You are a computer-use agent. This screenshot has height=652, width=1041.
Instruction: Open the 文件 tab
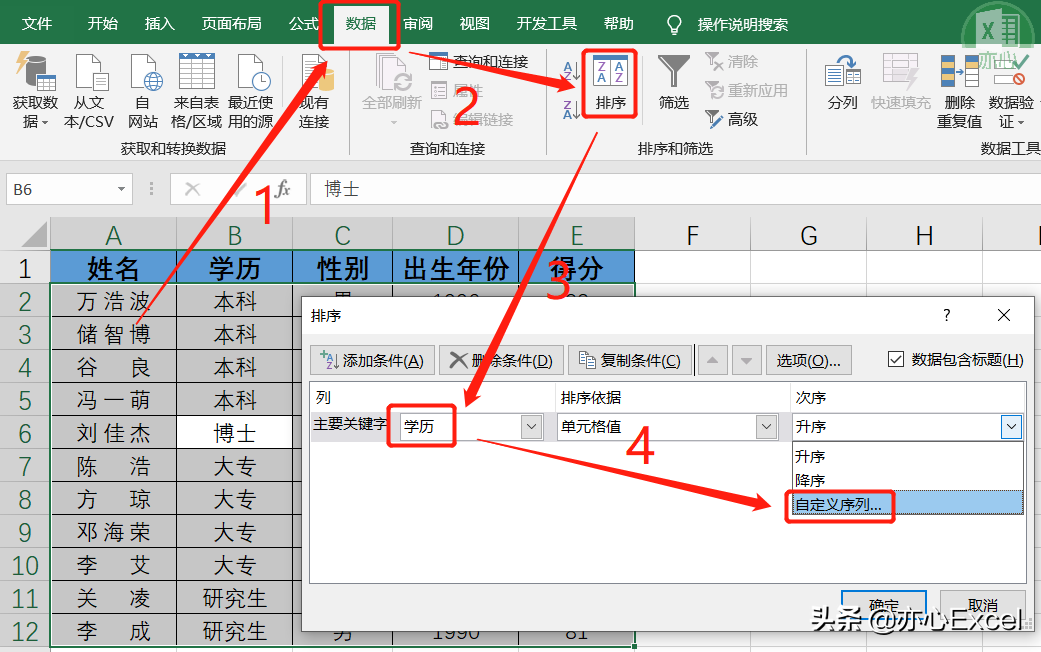coord(37,24)
